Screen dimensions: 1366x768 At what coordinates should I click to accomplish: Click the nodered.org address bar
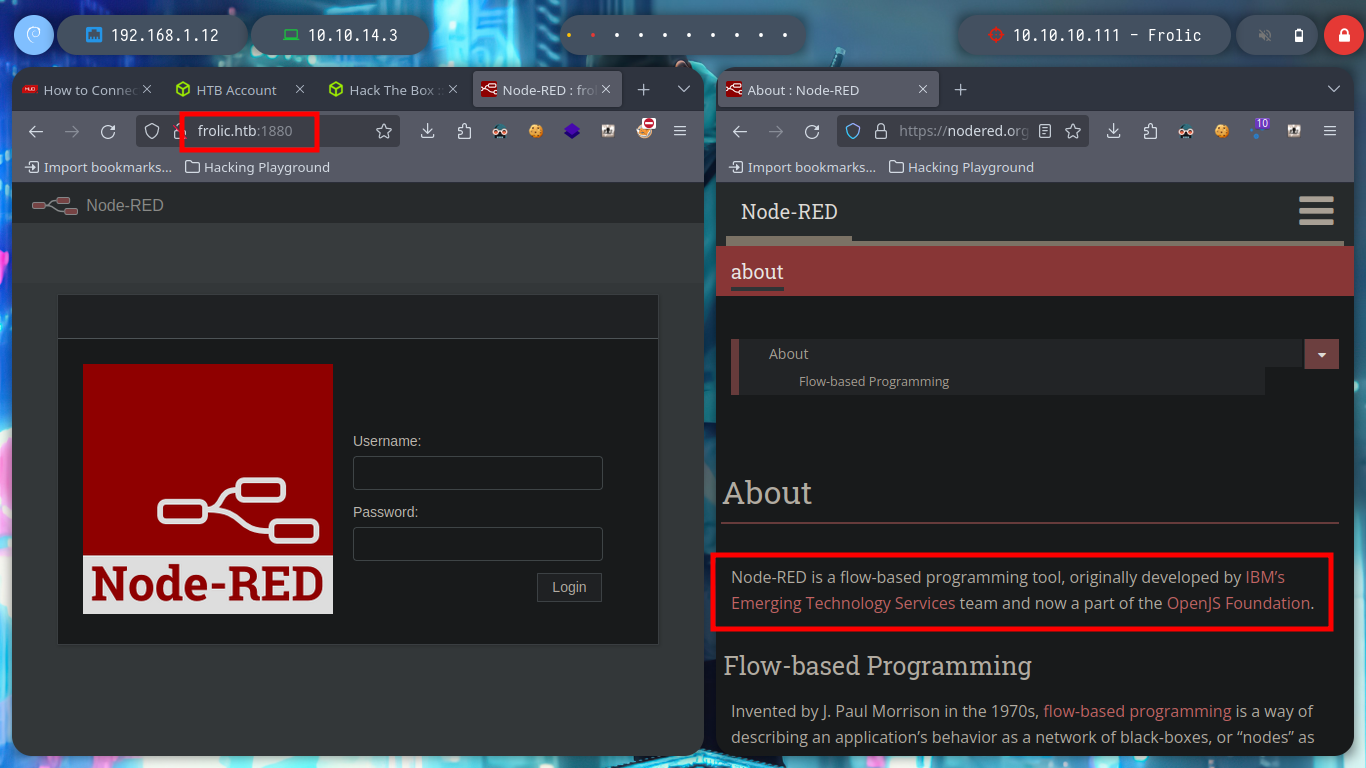pyautogui.click(x=962, y=131)
